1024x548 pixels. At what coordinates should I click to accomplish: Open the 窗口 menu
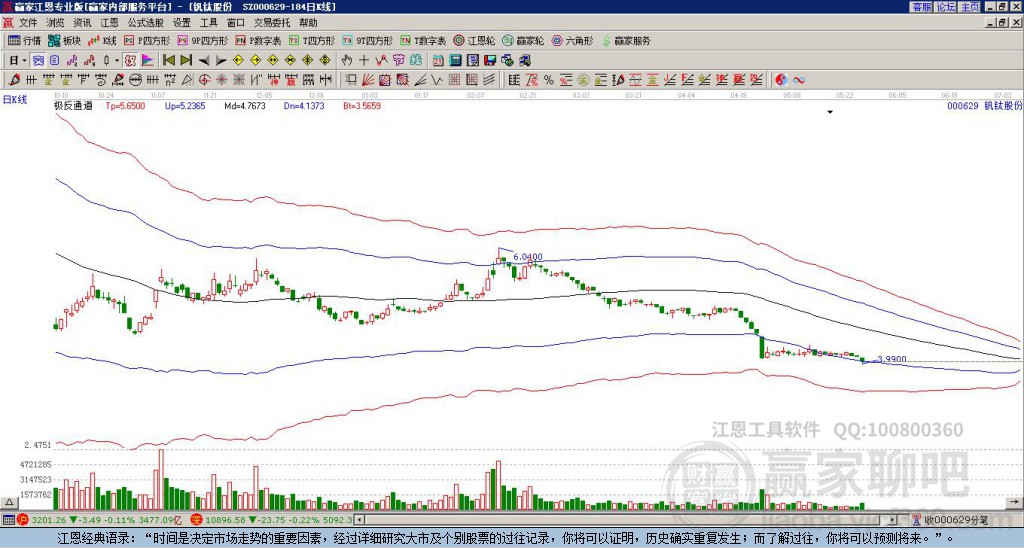coord(236,23)
